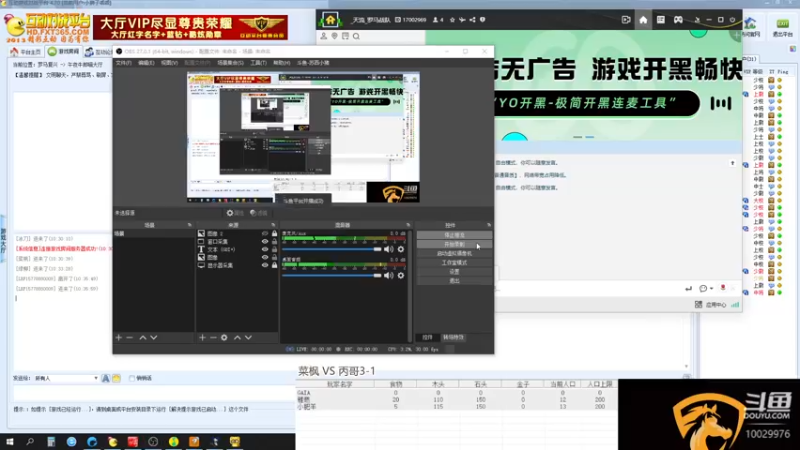Toggle lock of 窗口采集 source
The image size is (800, 450).
(x=274, y=242)
